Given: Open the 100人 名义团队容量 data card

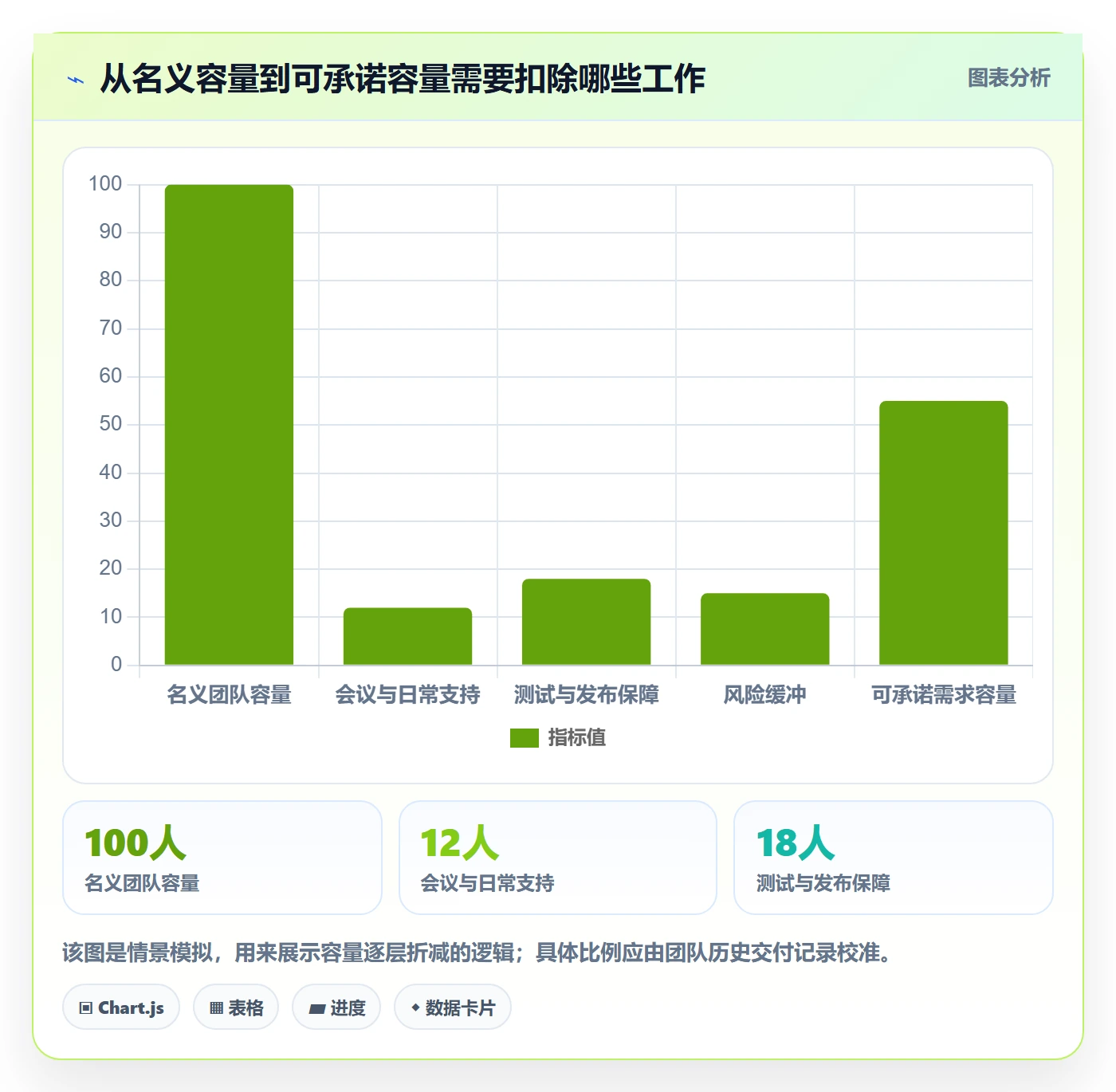Looking at the screenshot, I should [x=222, y=858].
